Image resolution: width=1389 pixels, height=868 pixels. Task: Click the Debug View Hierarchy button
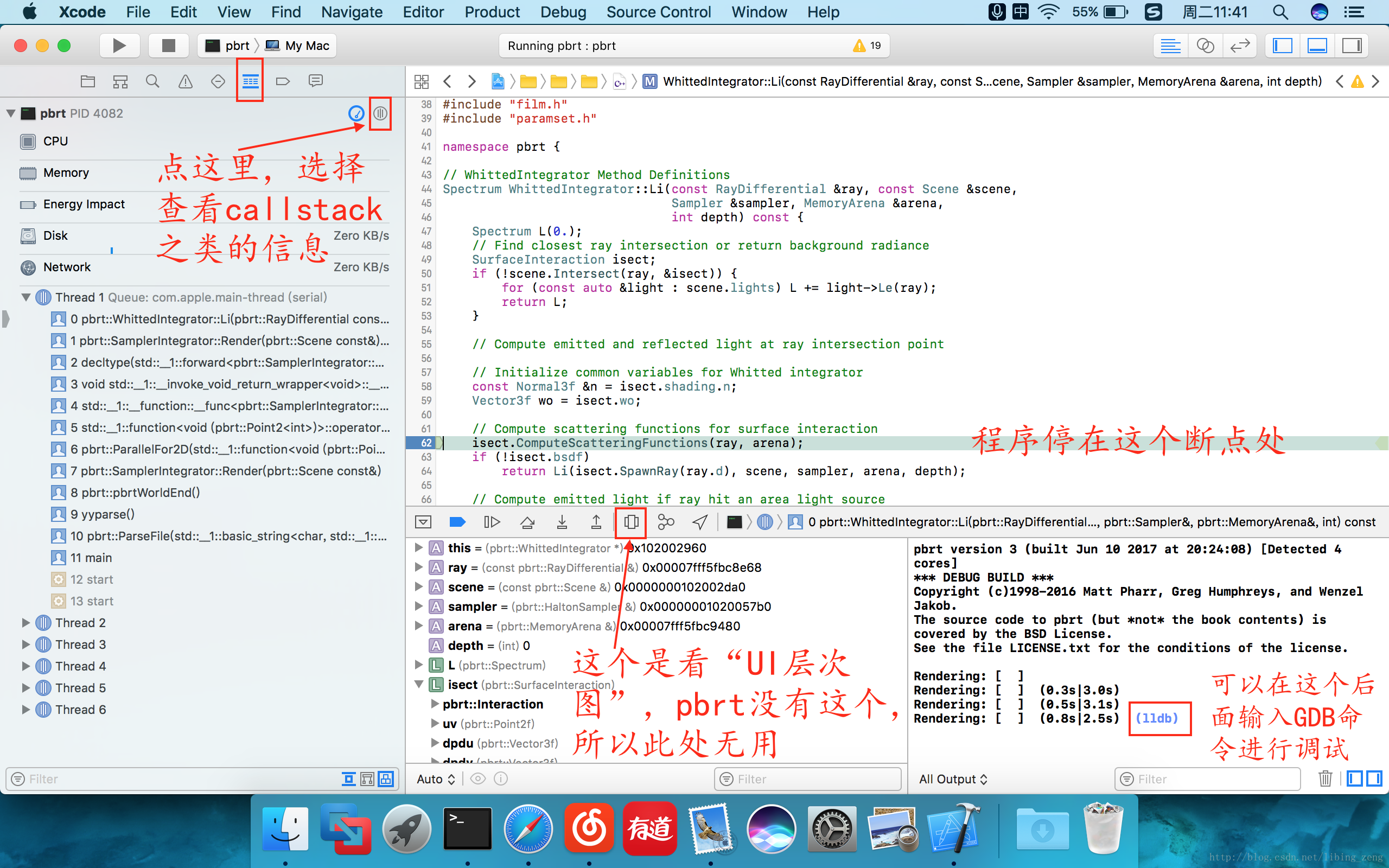pos(631,522)
